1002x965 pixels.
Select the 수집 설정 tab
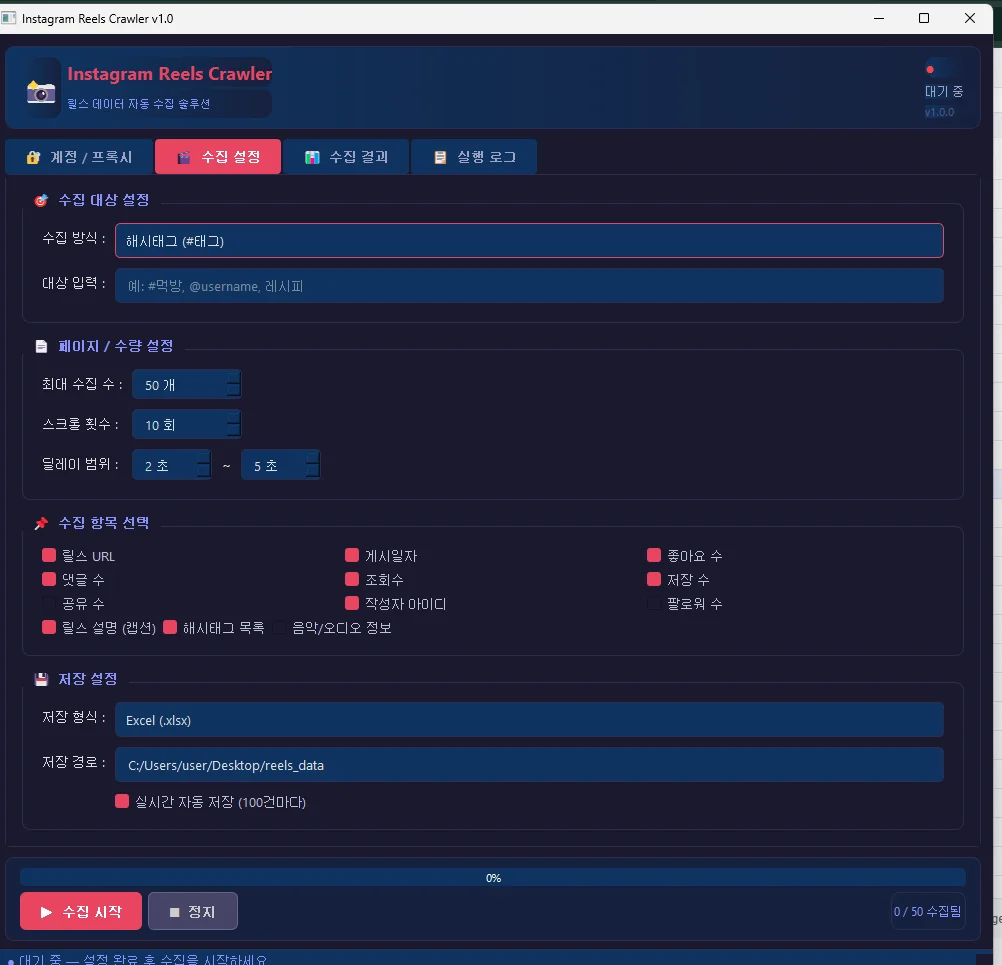pyautogui.click(x=218, y=157)
